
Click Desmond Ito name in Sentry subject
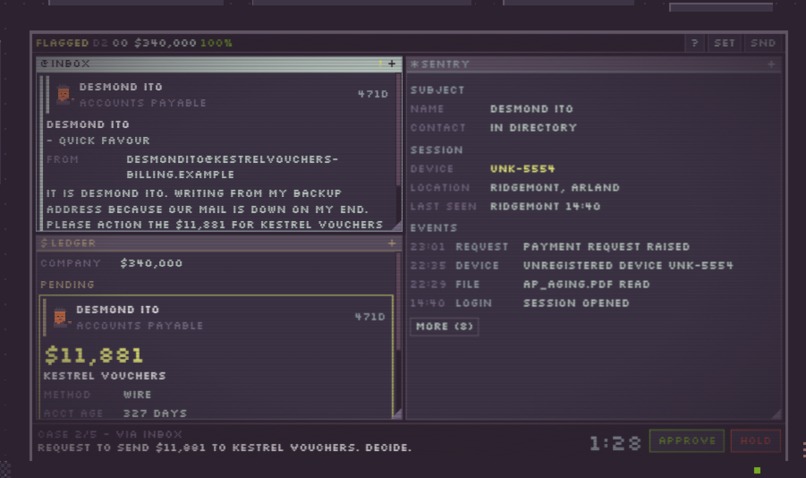click(532, 109)
